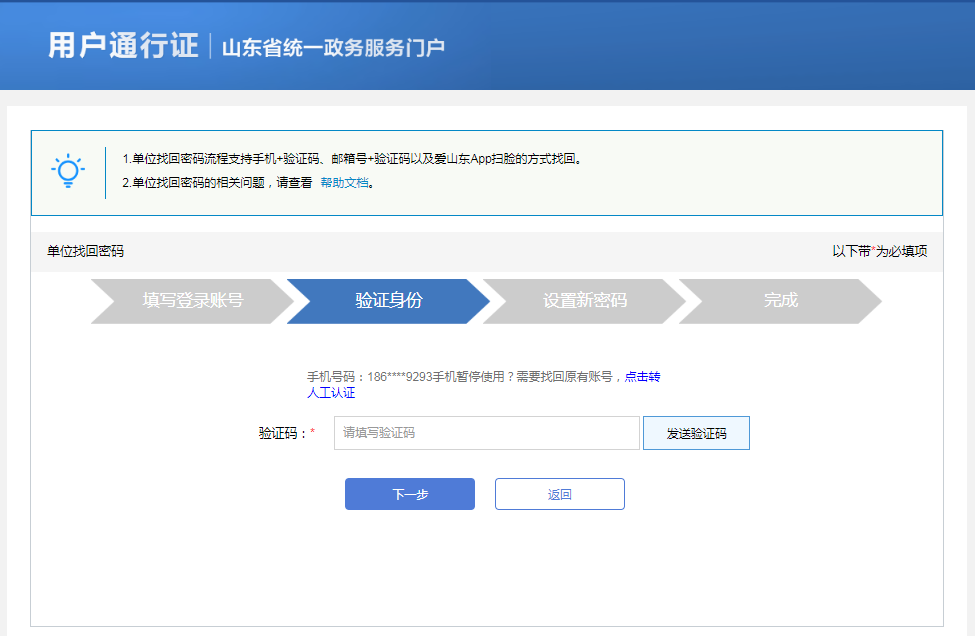Click the second tip line about related questions
The width and height of the screenshot is (975, 636).
tap(217, 183)
